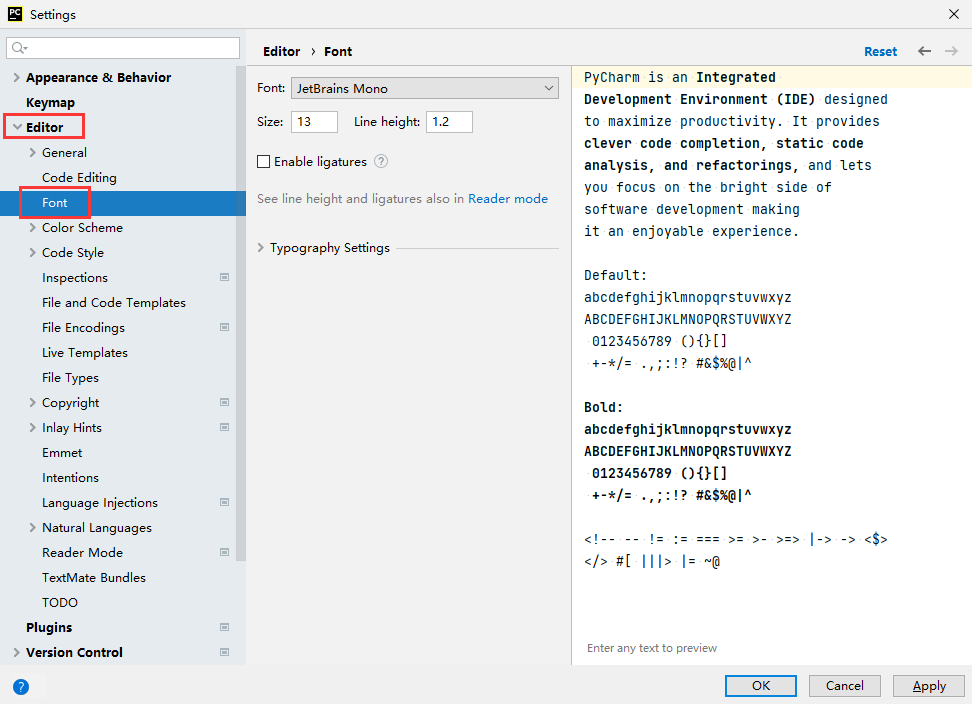Select Code Editing settings page
The image size is (972, 704).
[79, 177]
